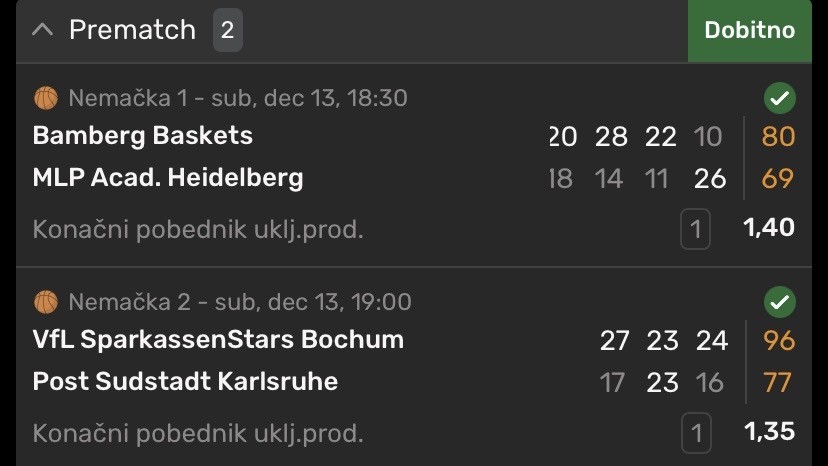Select VfL SparkassenStars Bochum team

pos(218,340)
